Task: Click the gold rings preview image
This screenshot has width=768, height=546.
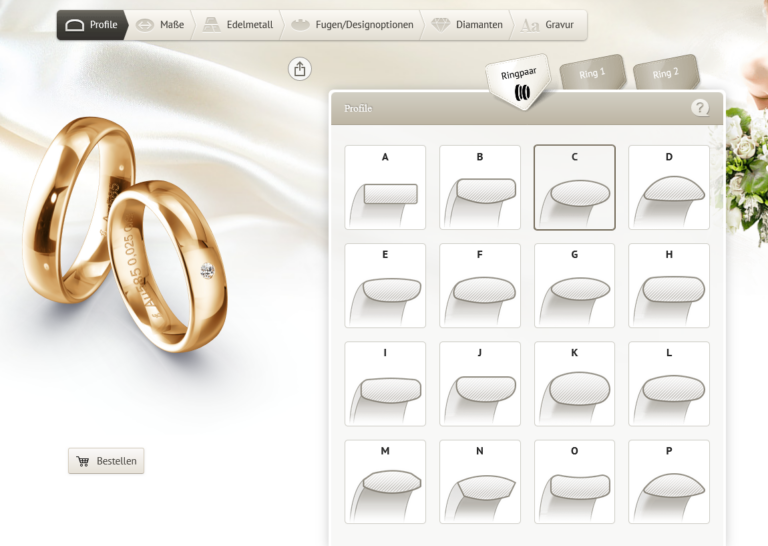Action: point(125,235)
